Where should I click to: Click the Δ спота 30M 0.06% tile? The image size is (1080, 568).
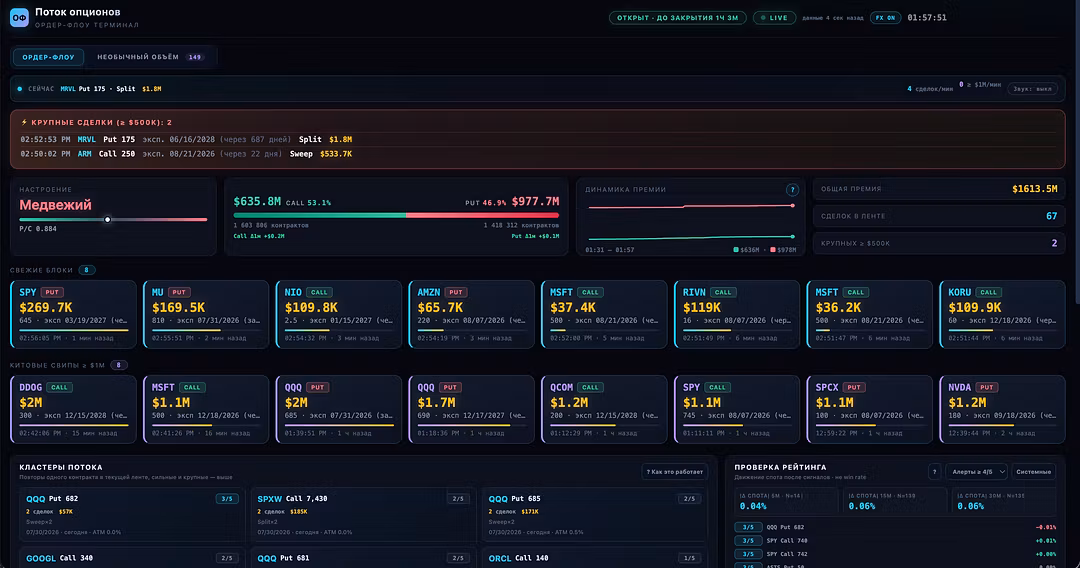click(1004, 501)
